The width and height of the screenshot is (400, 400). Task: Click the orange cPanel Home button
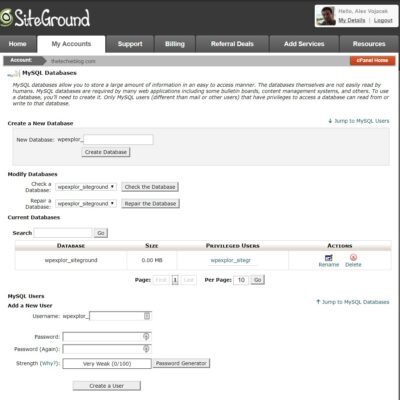pos(372,60)
